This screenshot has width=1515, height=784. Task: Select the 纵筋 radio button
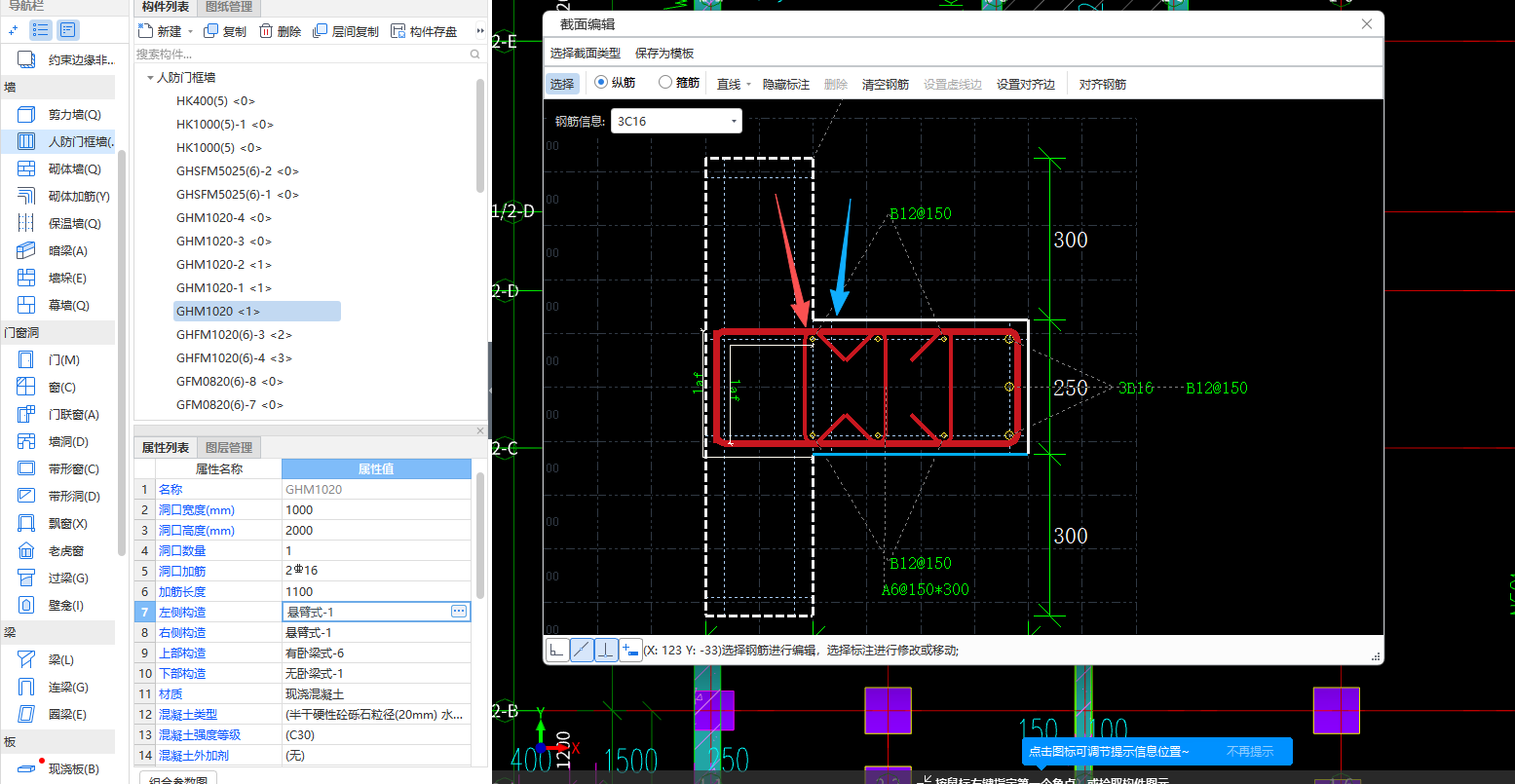point(601,83)
